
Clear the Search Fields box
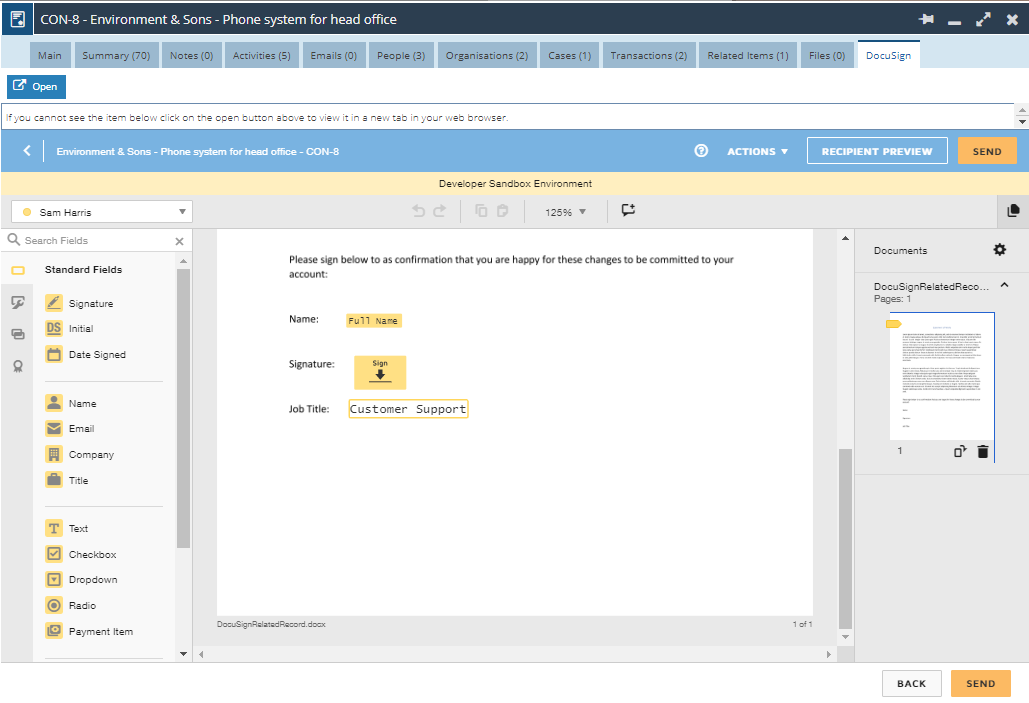(179, 241)
